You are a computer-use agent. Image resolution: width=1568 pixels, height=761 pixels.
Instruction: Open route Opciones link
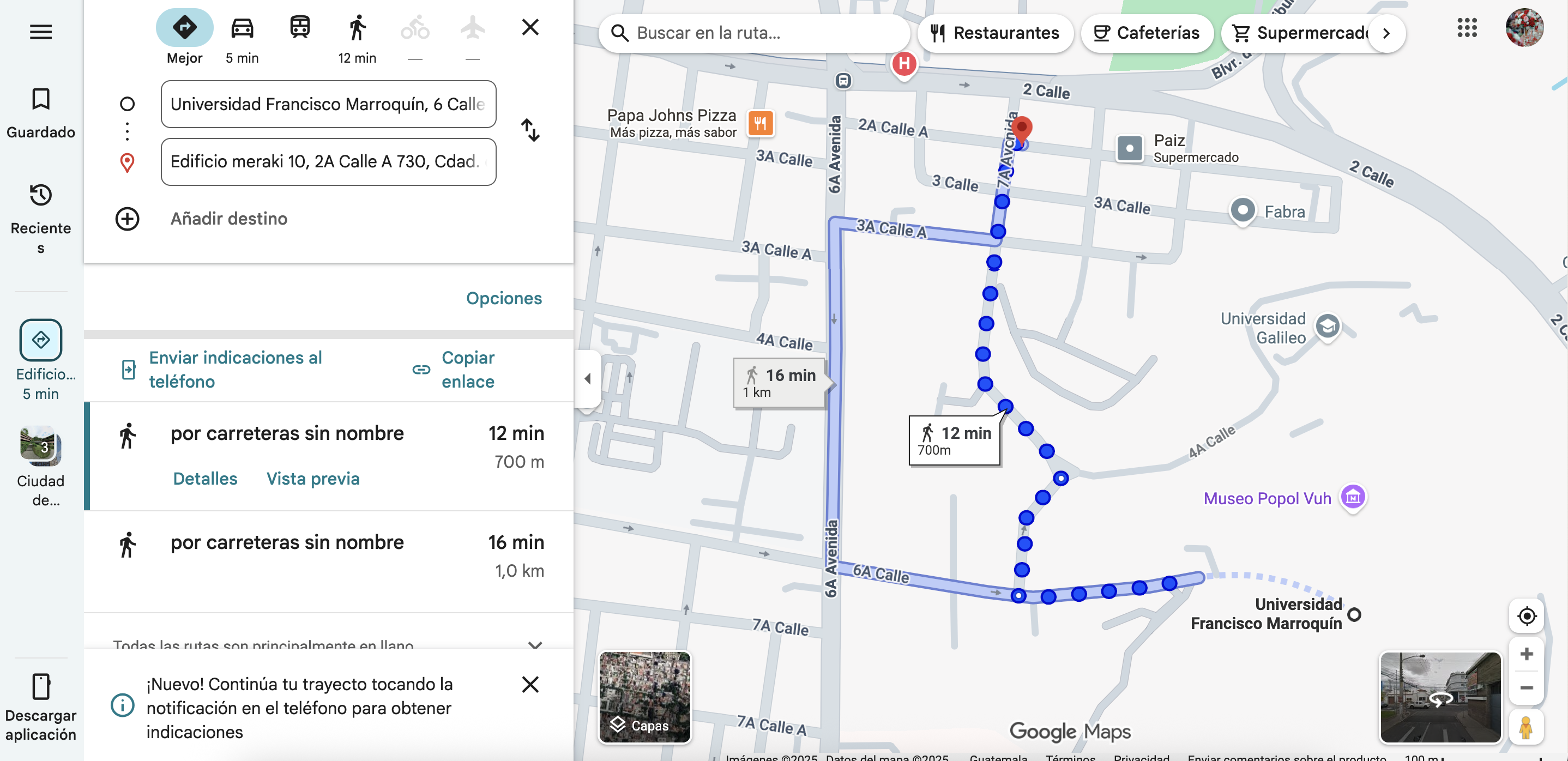[x=503, y=298]
